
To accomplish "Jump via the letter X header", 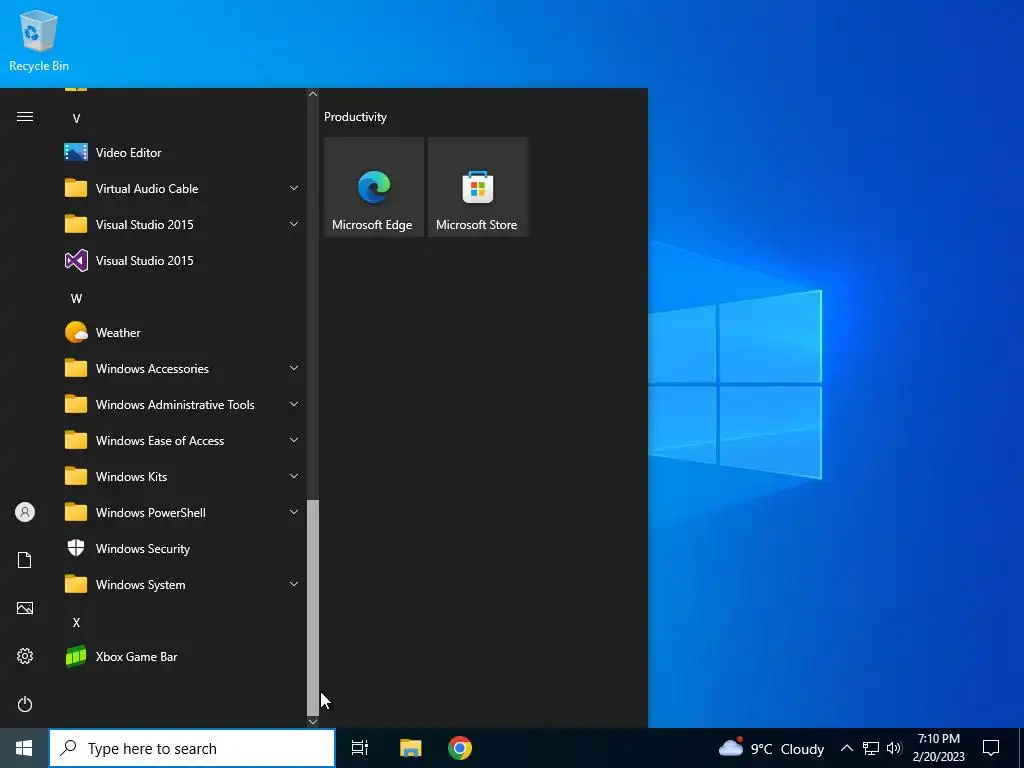I will point(76,622).
